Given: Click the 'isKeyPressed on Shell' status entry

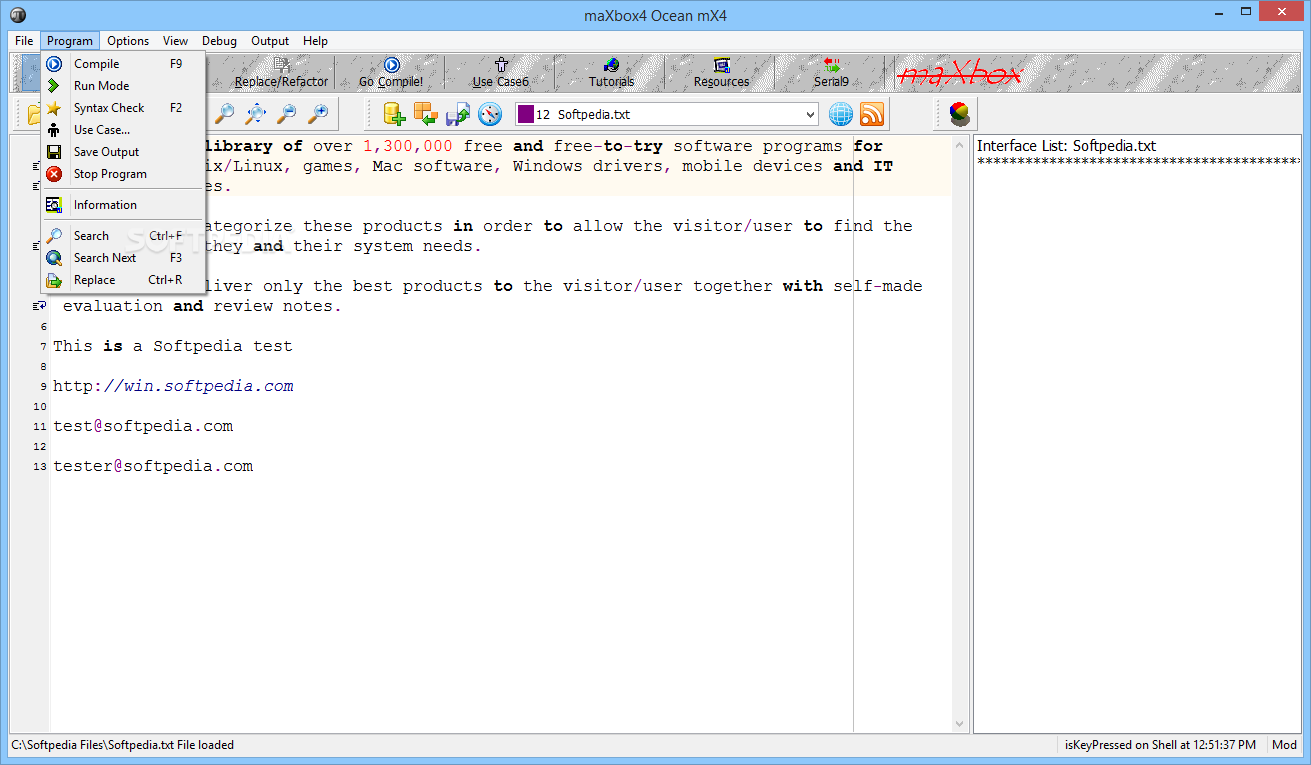Looking at the screenshot, I should (x=1160, y=745).
